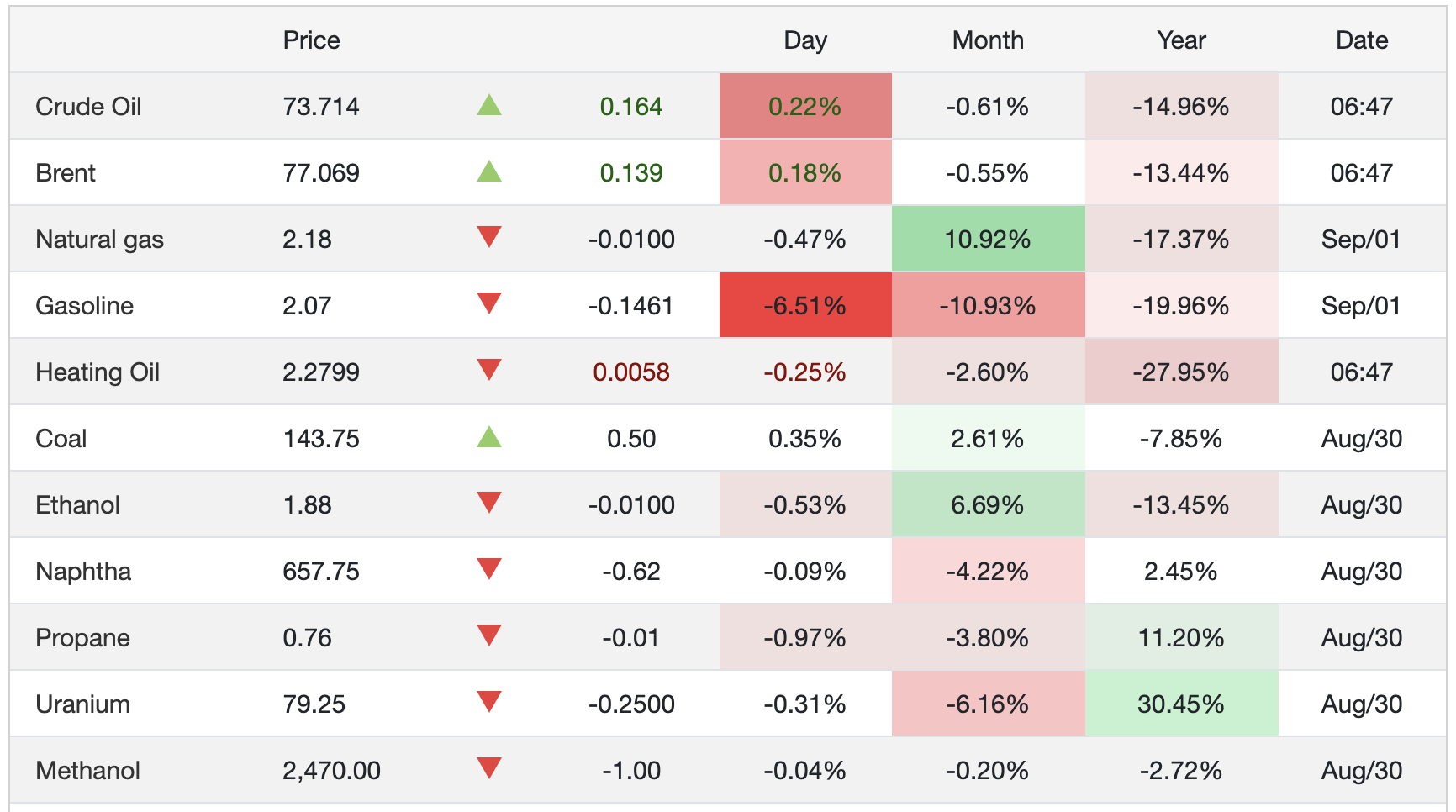Click Heating Oil change value 0.0058
1456x812 pixels.
coord(631,372)
